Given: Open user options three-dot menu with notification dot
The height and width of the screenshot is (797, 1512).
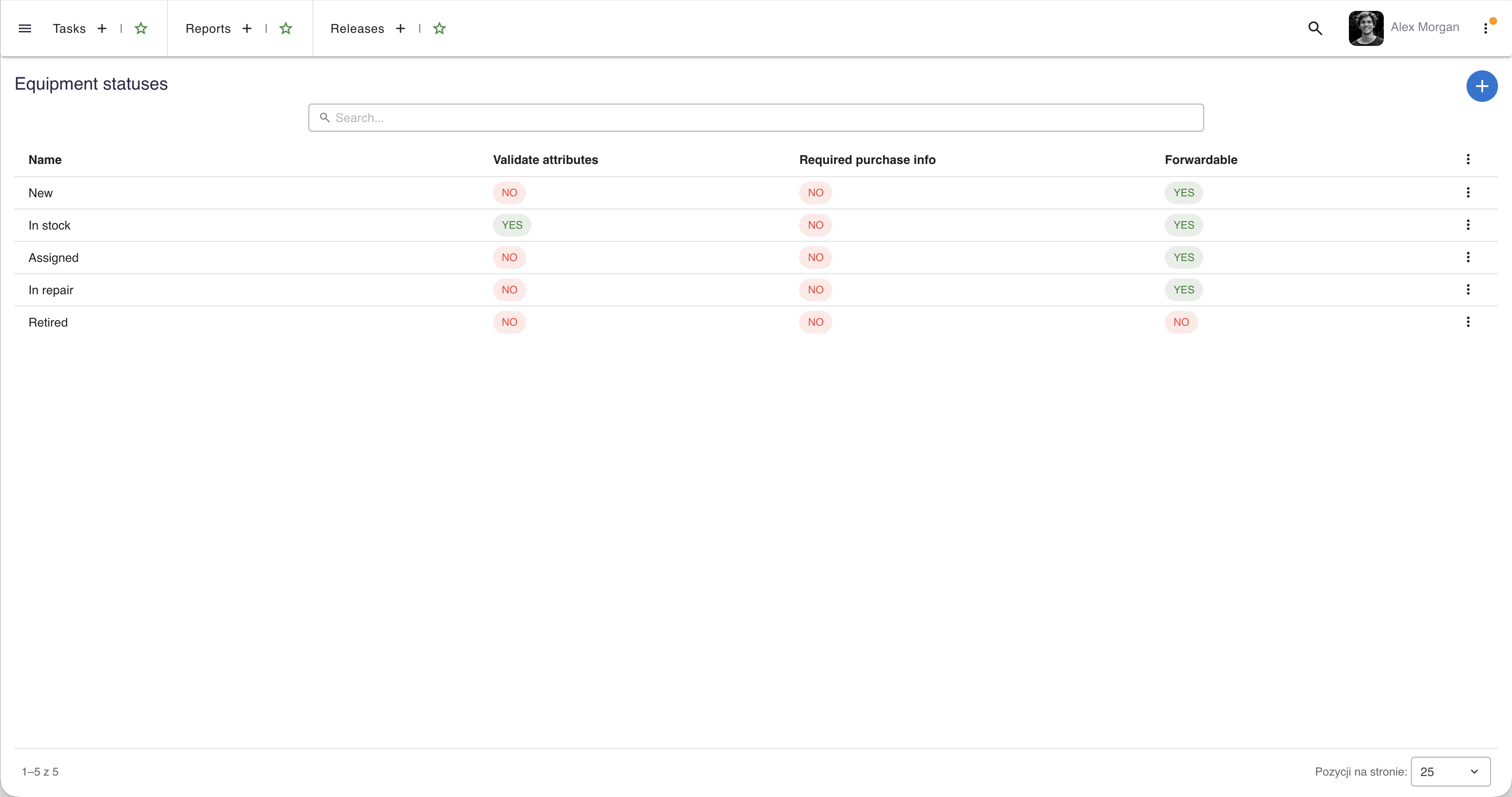Looking at the screenshot, I should point(1486,28).
